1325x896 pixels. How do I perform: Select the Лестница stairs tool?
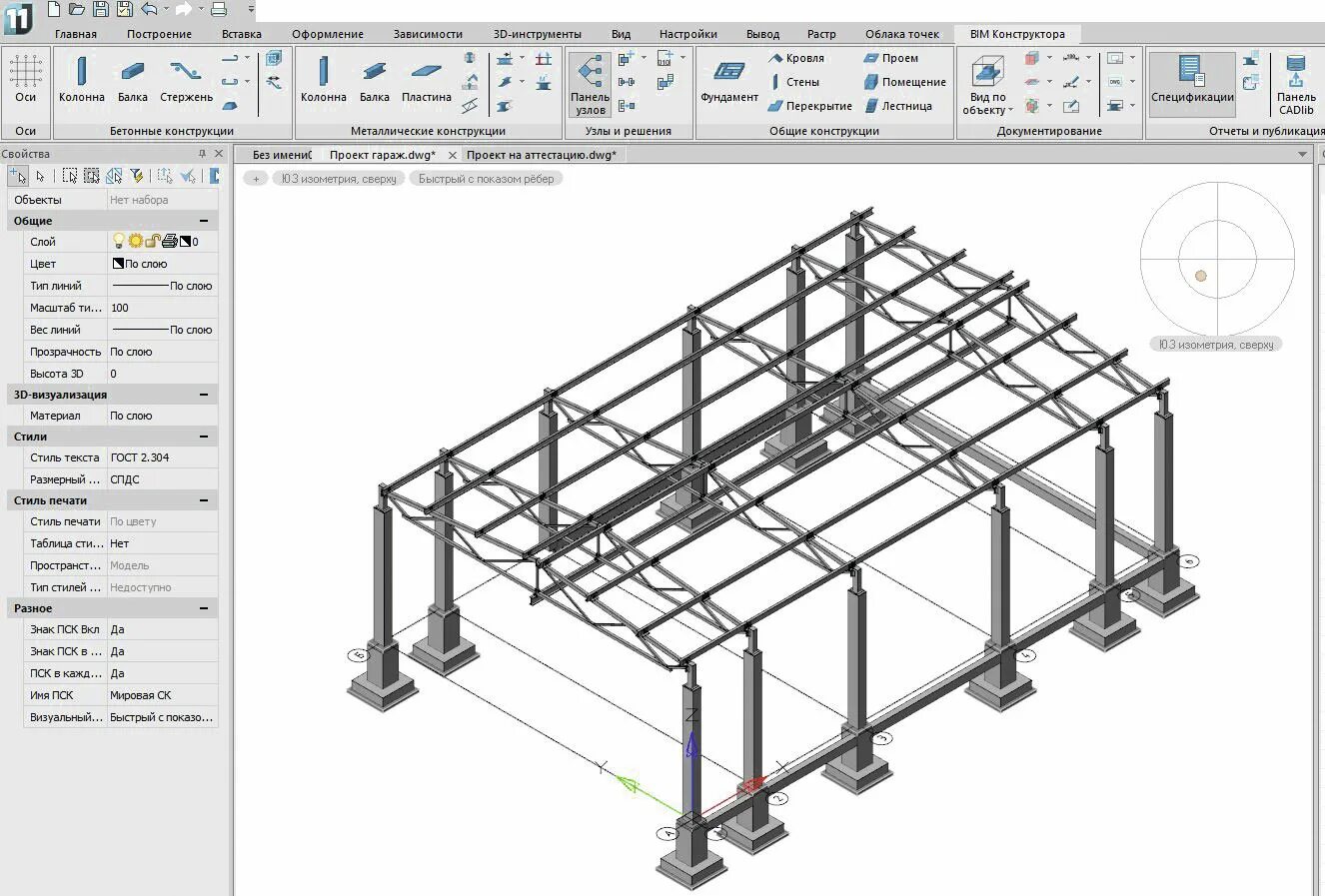pos(897,106)
